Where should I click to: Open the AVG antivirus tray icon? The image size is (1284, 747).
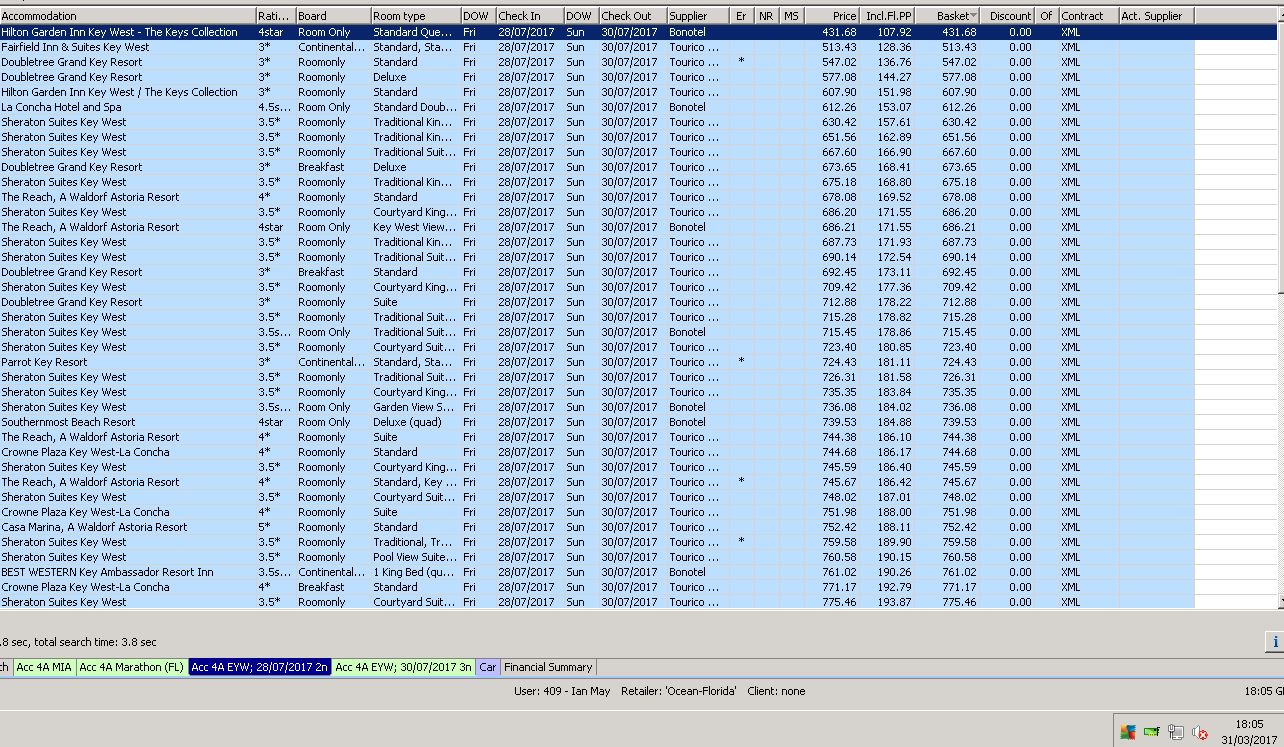[1128, 732]
